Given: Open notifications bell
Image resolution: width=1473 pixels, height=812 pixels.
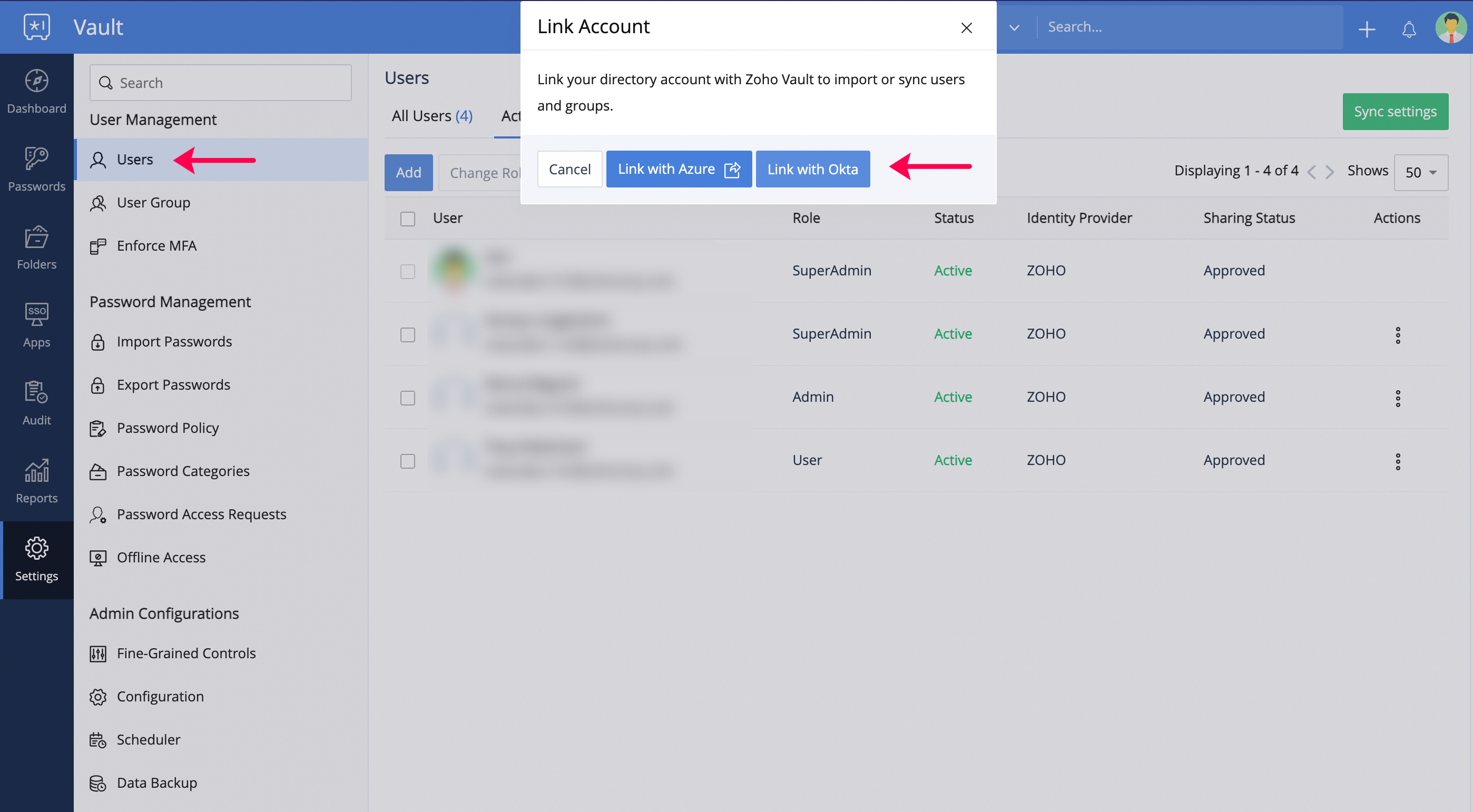Looking at the screenshot, I should pyautogui.click(x=1409, y=28).
